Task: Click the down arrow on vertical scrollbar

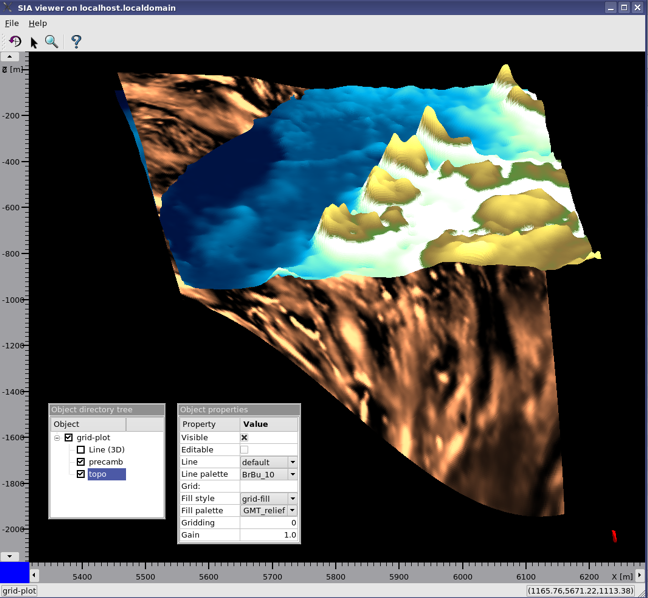Action: pyautogui.click(x=11, y=556)
